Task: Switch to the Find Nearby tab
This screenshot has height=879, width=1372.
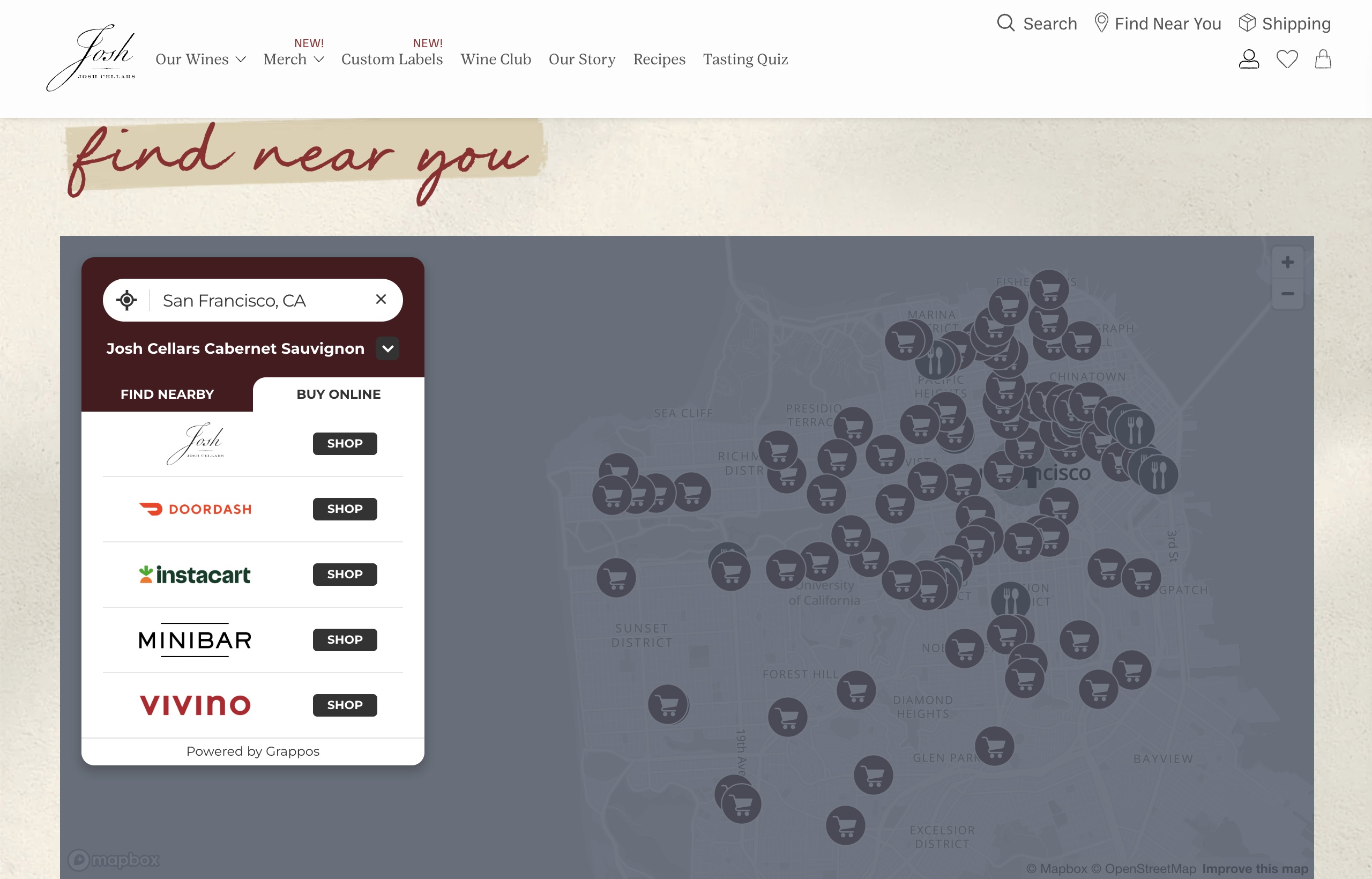Action: (167, 394)
